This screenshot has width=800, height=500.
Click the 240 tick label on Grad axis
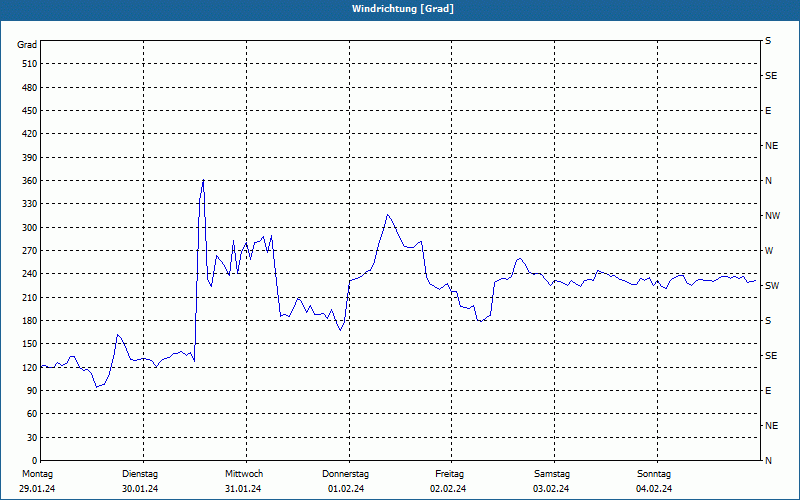tap(29, 274)
